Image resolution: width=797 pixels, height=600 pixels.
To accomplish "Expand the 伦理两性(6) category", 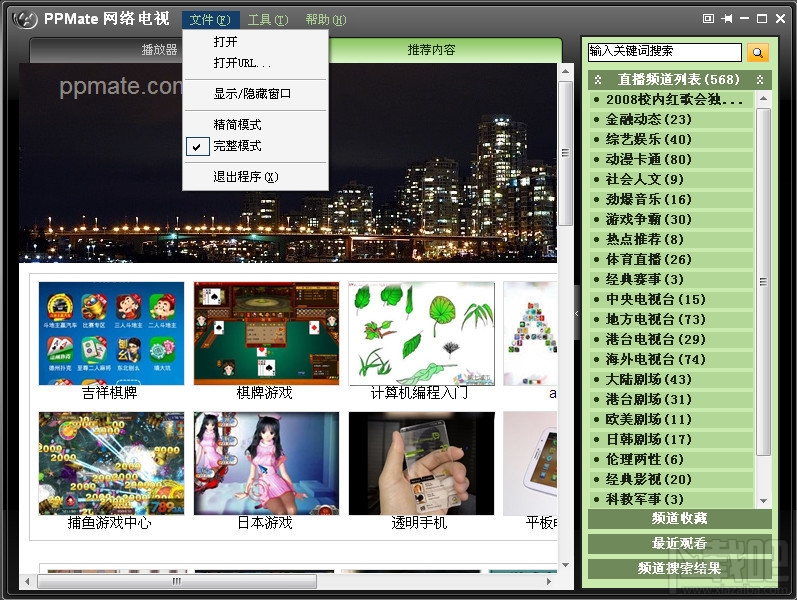I will (671, 460).
